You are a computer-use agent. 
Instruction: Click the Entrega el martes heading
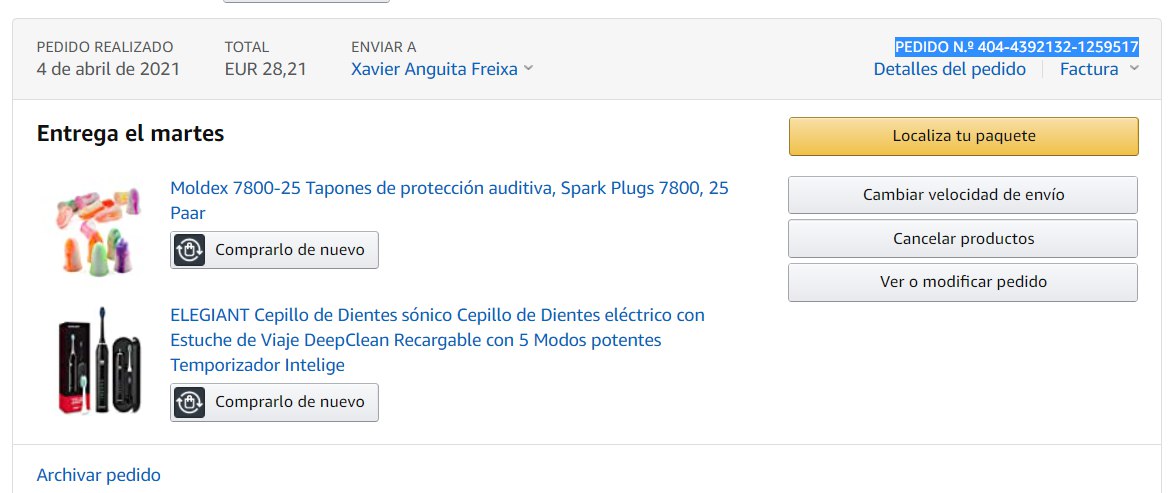(130, 133)
